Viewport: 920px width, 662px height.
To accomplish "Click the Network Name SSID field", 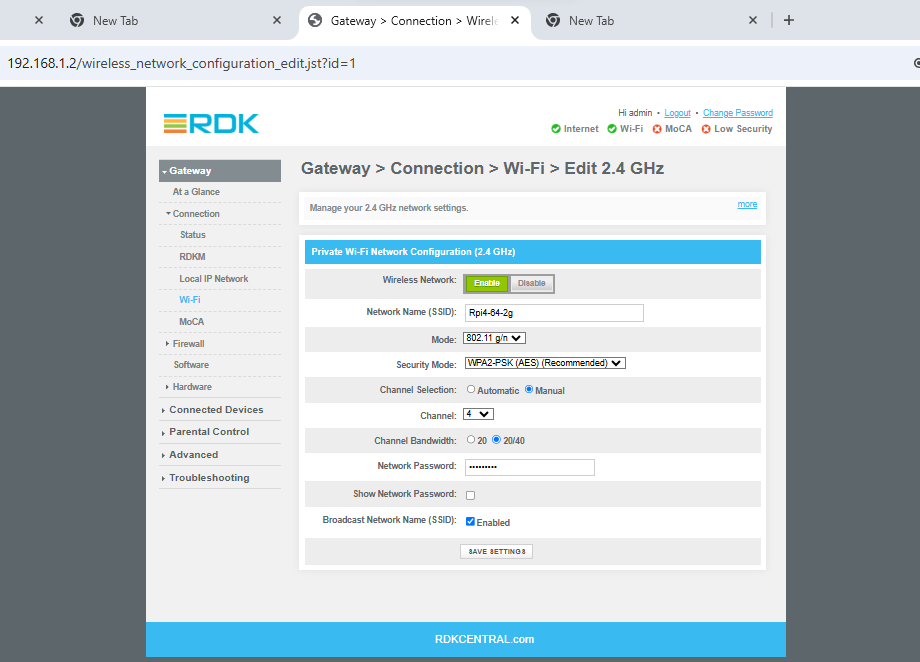I will (x=554, y=313).
